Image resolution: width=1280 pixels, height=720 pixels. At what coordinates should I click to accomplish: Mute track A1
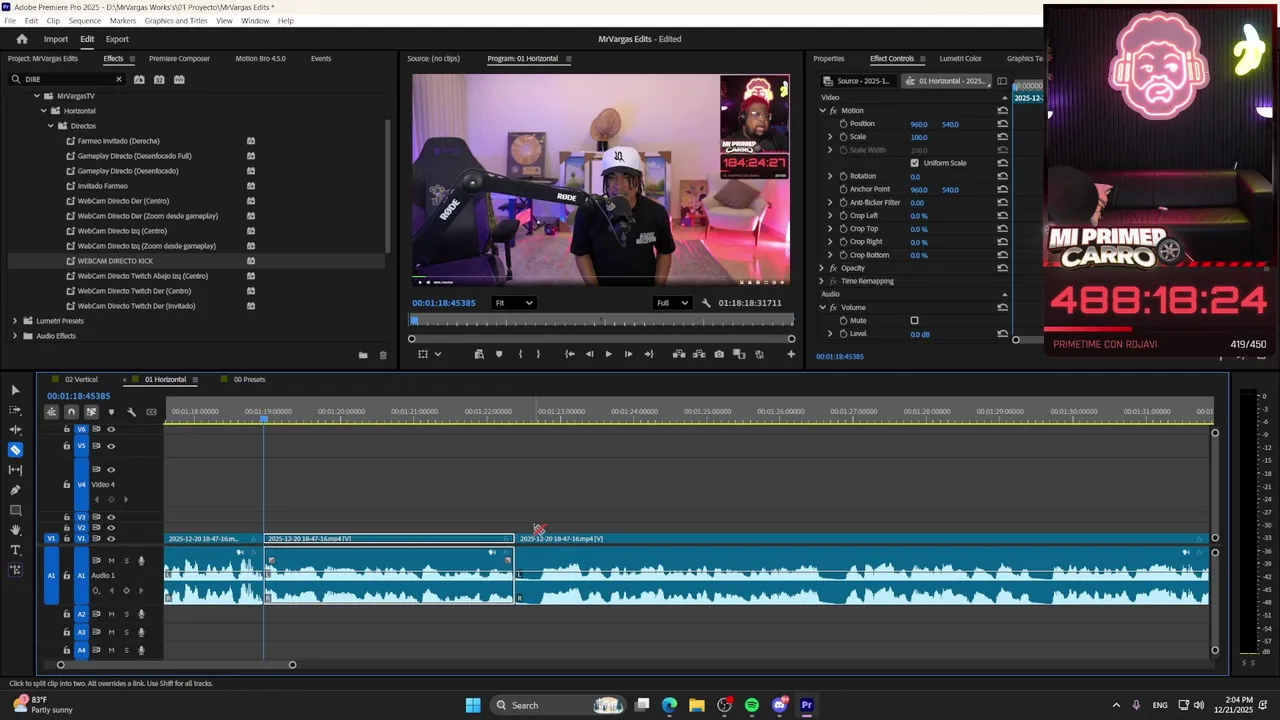pyautogui.click(x=111, y=561)
